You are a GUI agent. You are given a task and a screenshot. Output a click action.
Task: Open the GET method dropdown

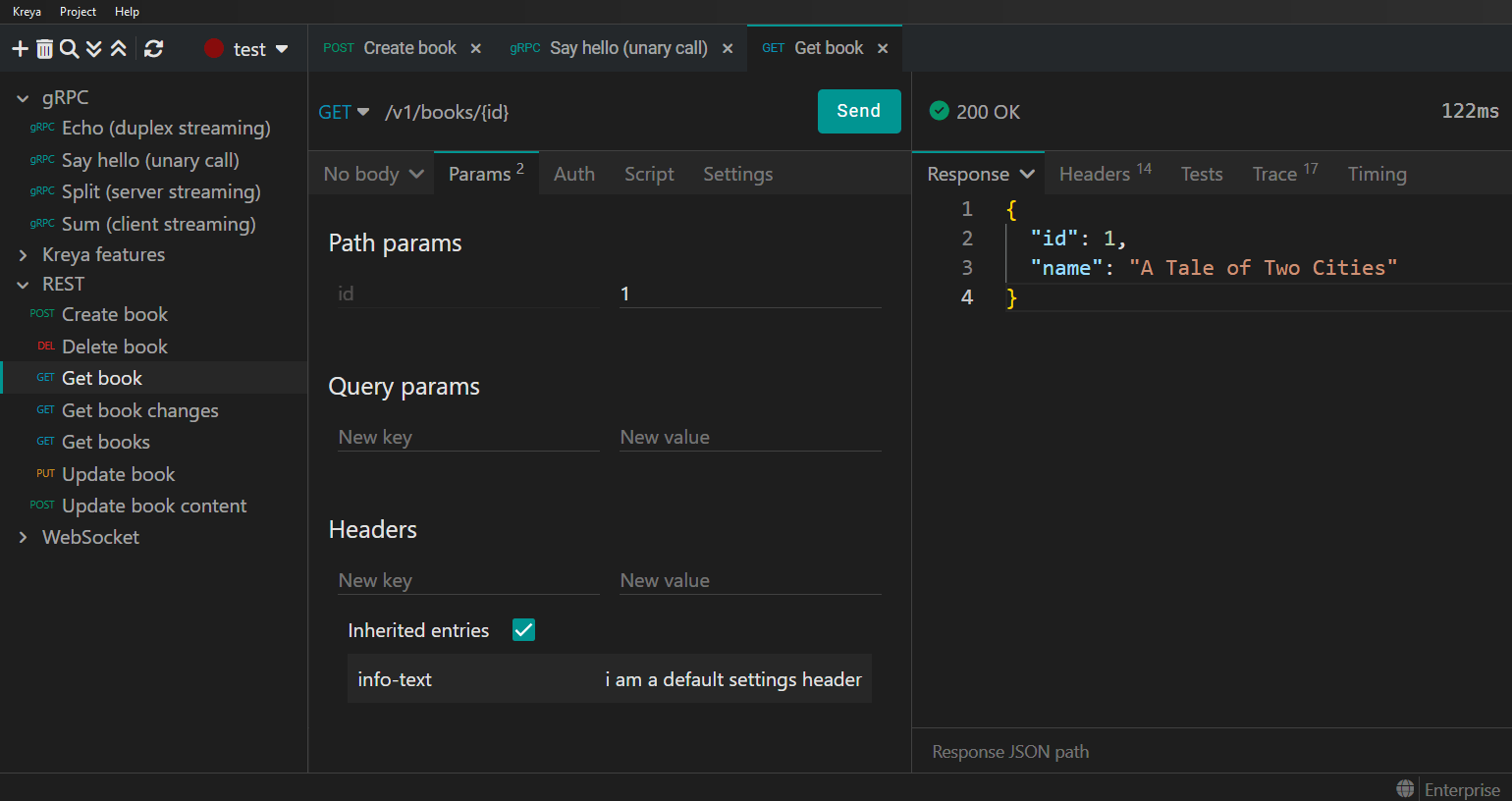click(x=344, y=112)
